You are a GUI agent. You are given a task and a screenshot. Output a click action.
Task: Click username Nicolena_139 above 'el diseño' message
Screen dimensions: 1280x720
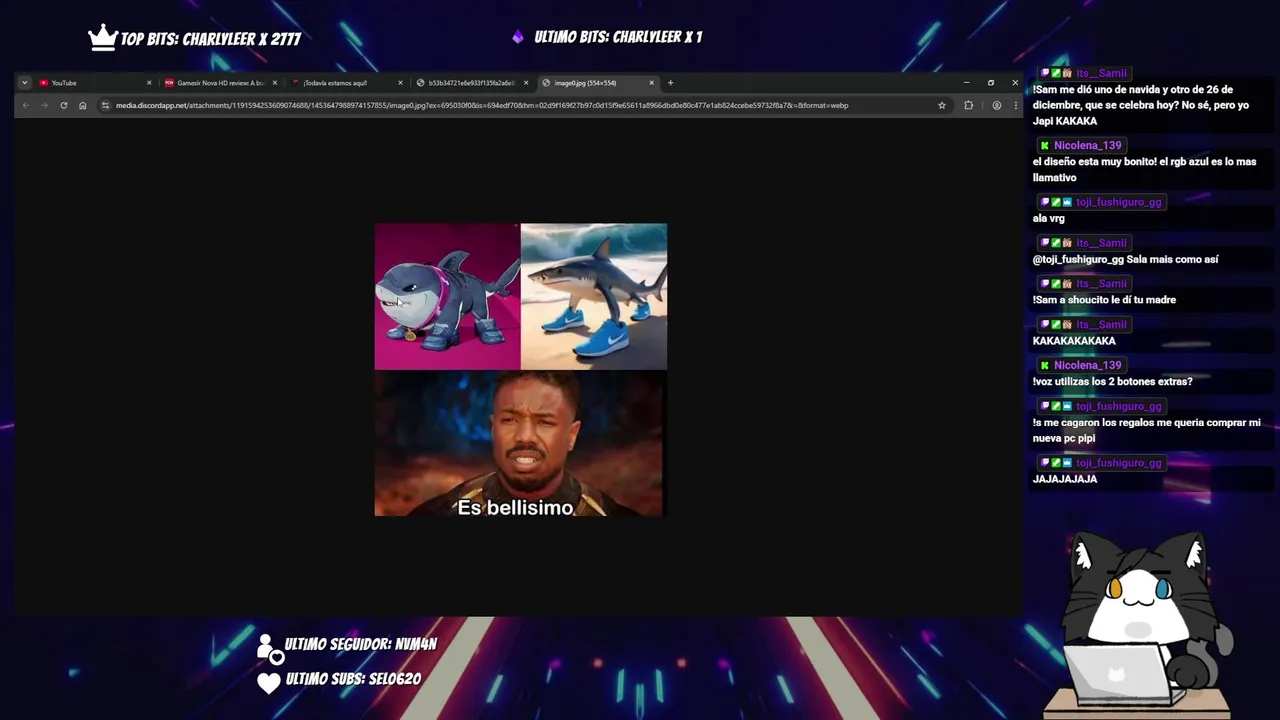coord(1087,146)
